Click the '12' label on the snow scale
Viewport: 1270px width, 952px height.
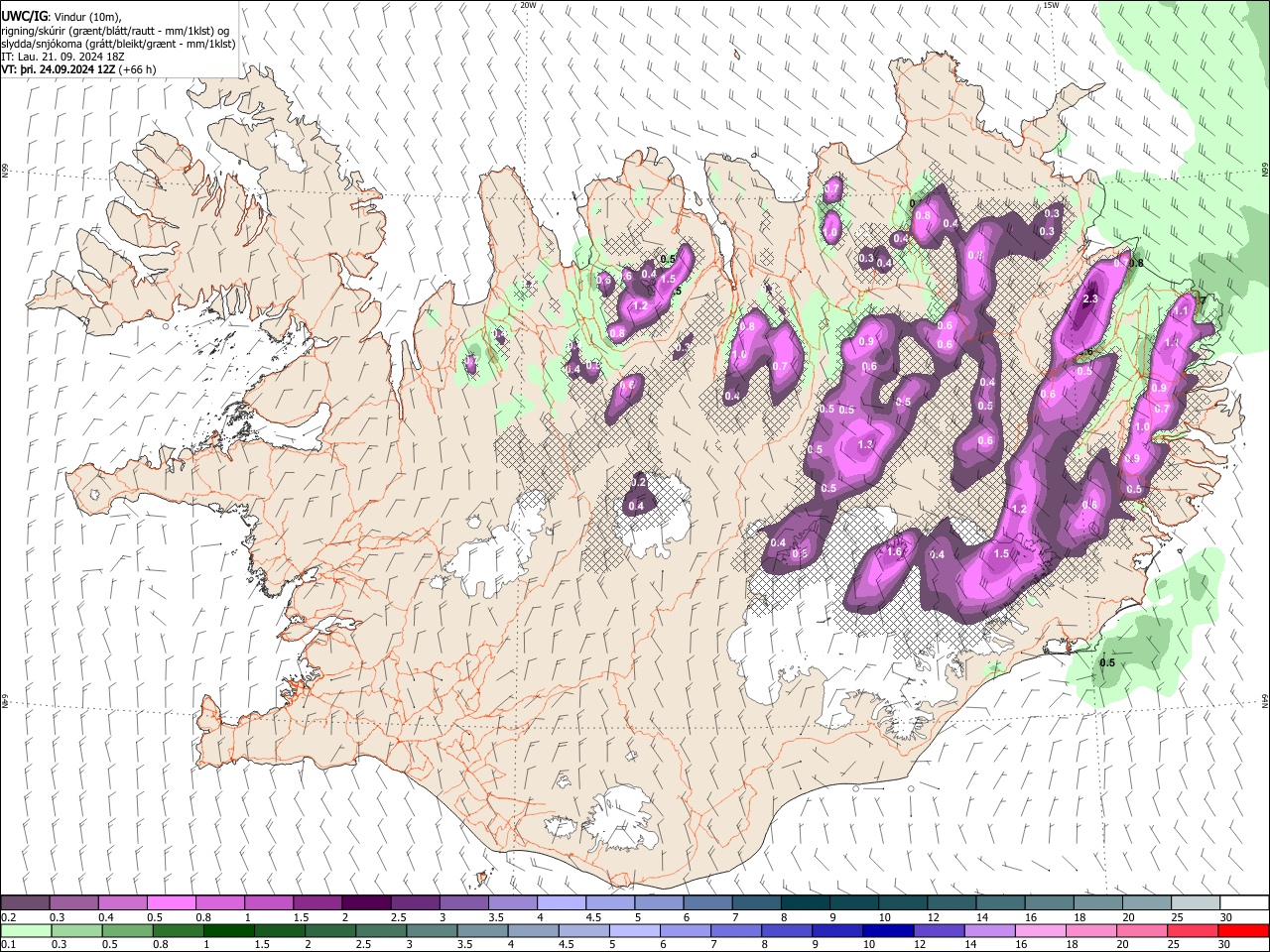(934, 917)
